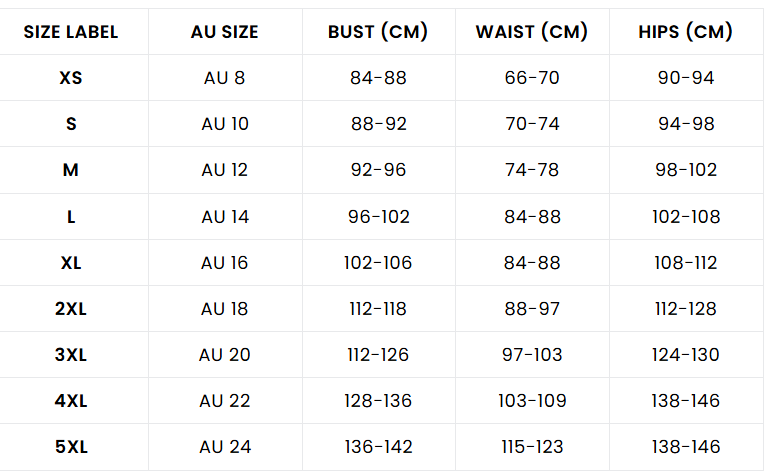Viewport: 770px width, 474px height.
Task: Click the AU SIZE column header
Action: click(x=224, y=32)
